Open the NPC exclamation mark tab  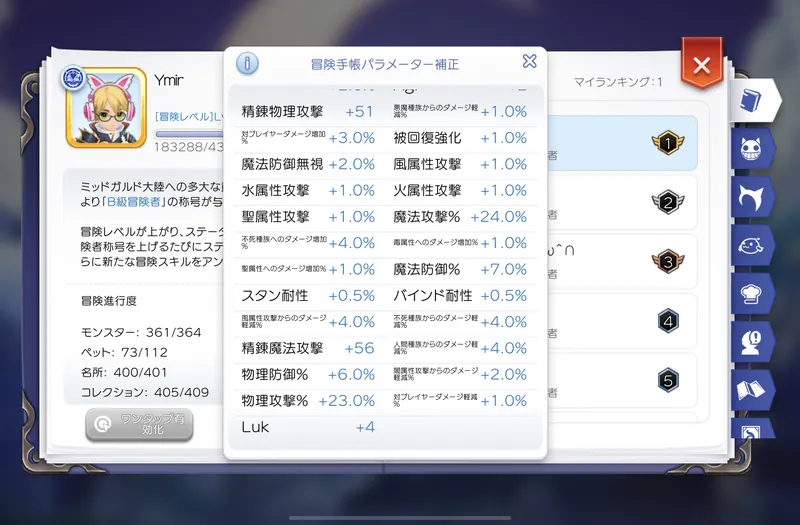(752, 342)
